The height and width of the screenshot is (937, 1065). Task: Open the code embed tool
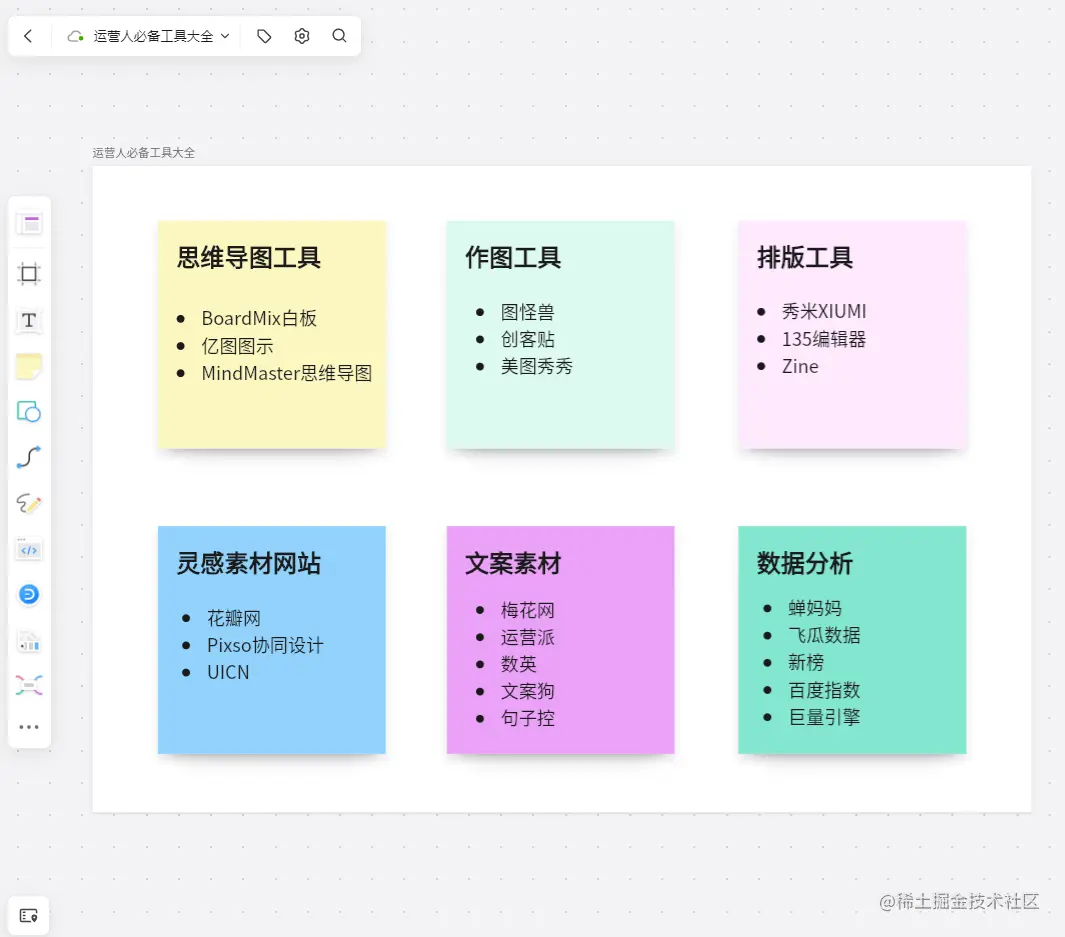click(29, 549)
